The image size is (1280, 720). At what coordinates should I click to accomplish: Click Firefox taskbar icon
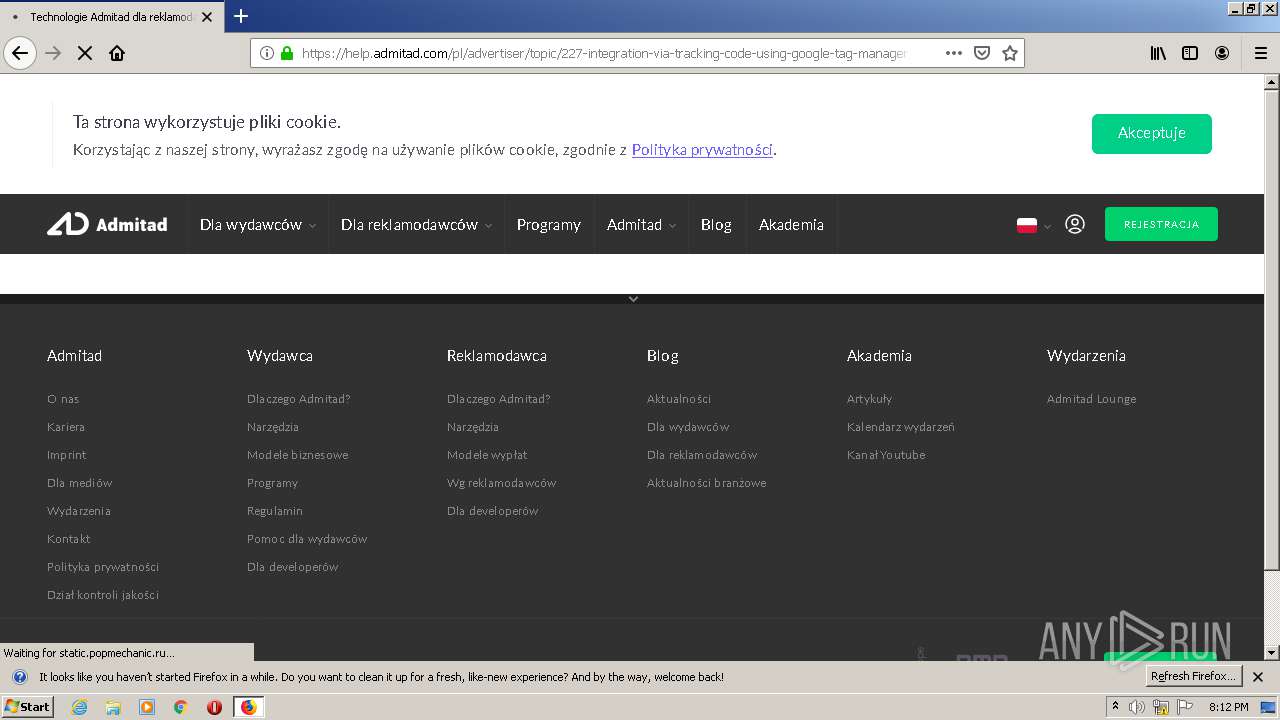[248, 707]
